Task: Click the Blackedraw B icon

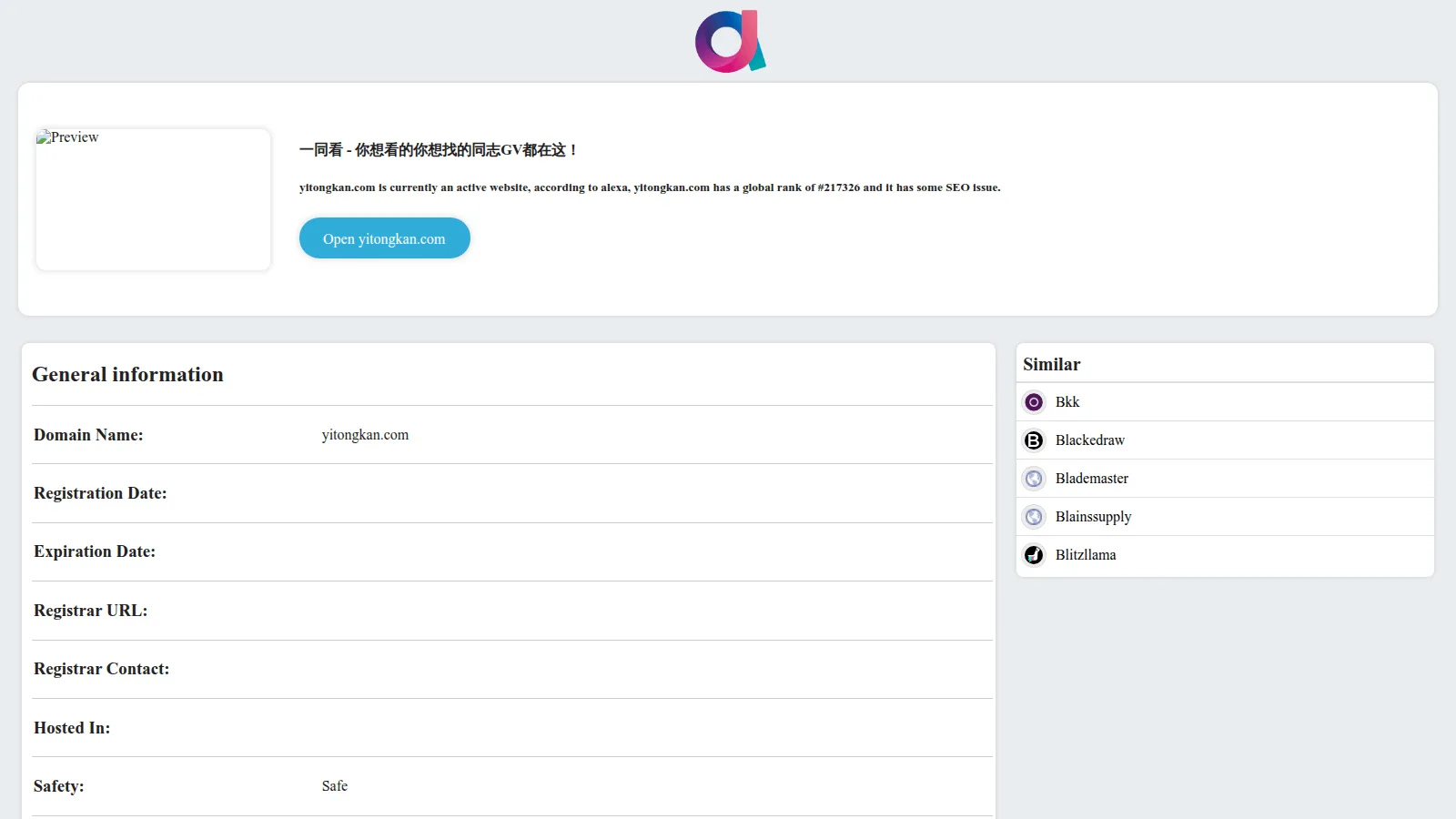Action: pyautogui.click(x=1034, y=440)
